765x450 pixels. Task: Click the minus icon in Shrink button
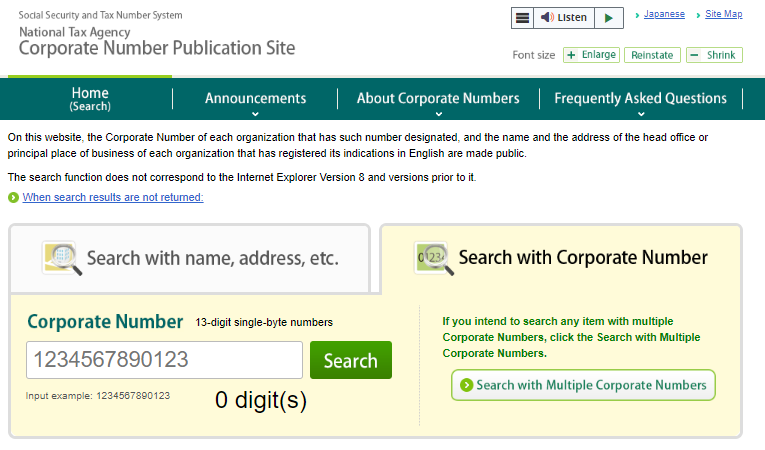click(x=694, y=55)
